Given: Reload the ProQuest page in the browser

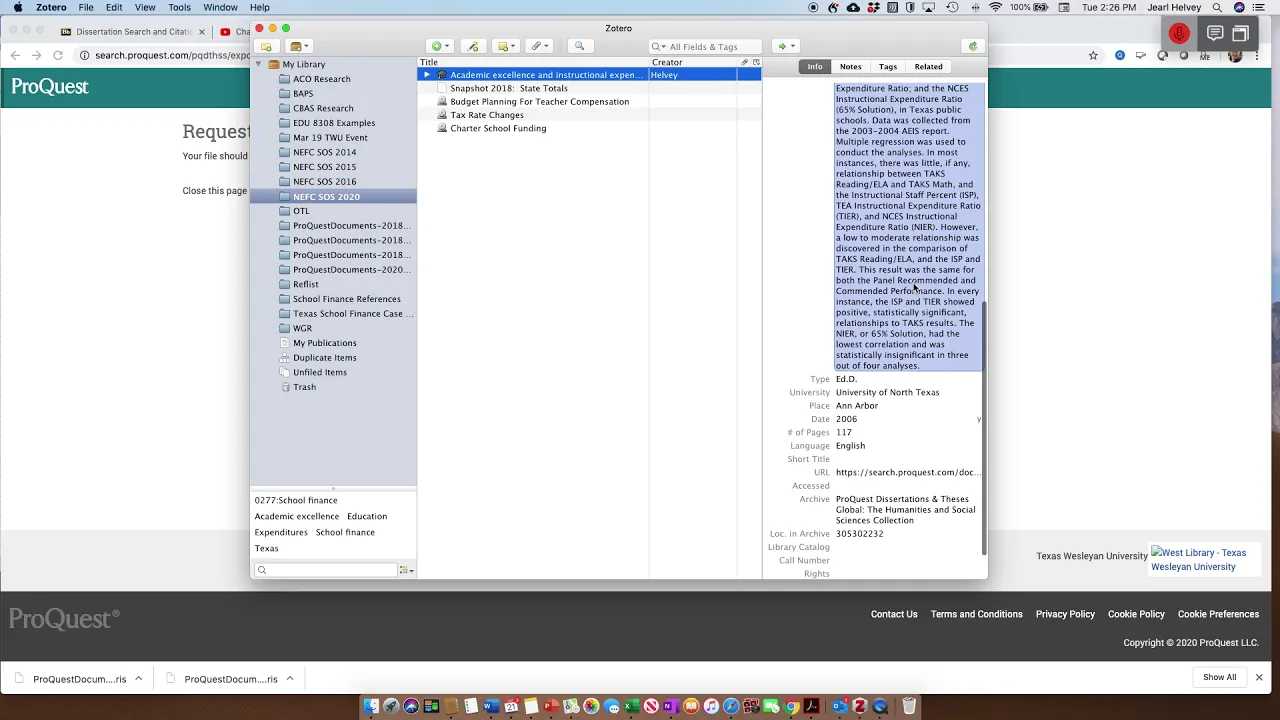Looking at the screenshot, I should coord(58,55).
